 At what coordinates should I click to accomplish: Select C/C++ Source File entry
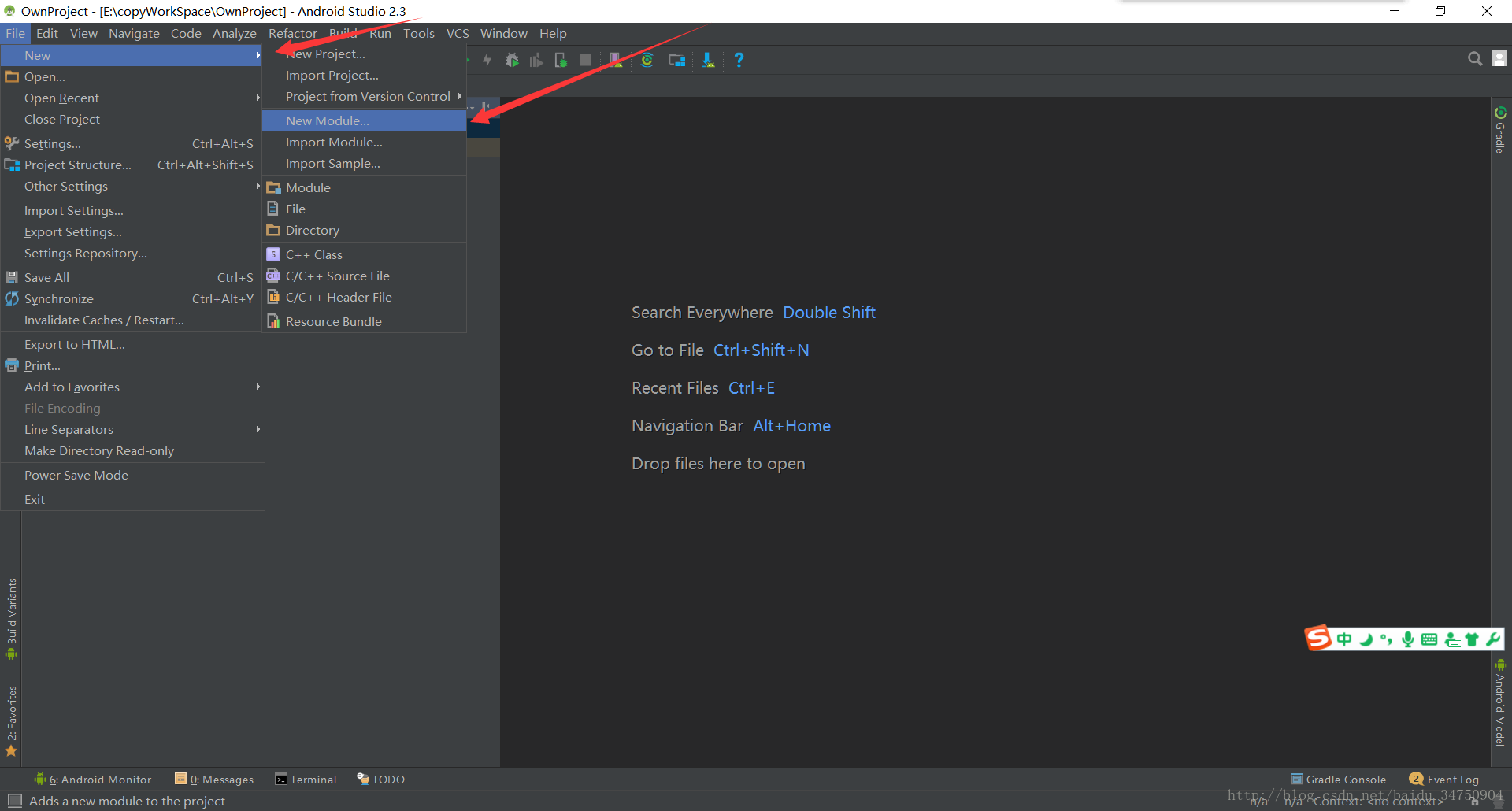click(x=364, y=276)
